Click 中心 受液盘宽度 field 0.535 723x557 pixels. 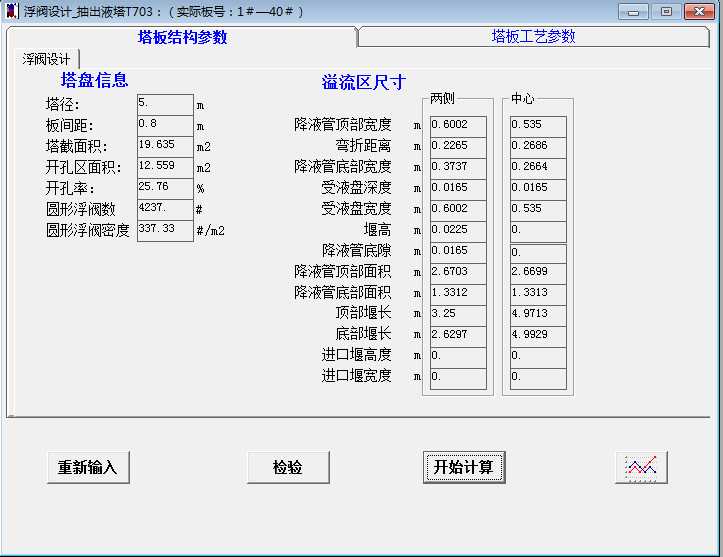pos(538,211)
